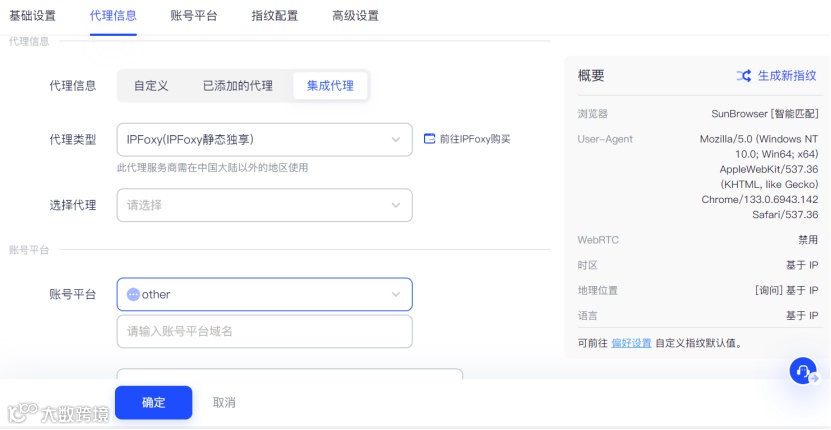The height and width of the screenshot is (430, 831).
Task: Choose the 自定义 proxy option
Action: (151, 86)
